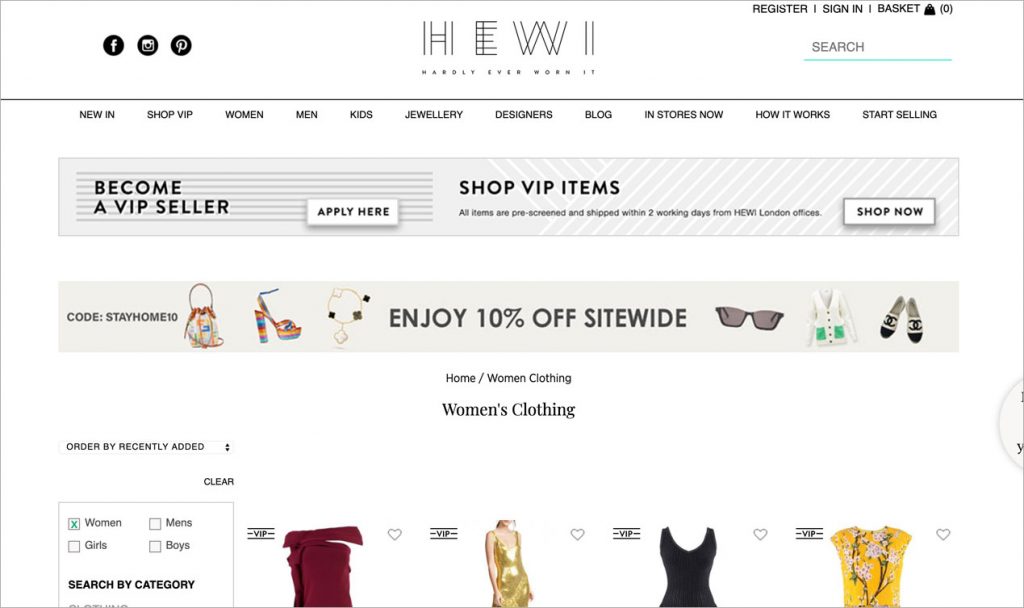Image resolution: width=1024 pixels, height=608 pixels.
Task: Favorite the burgundy off-shoulder dress with heart
Action: (x=394, y=534)
